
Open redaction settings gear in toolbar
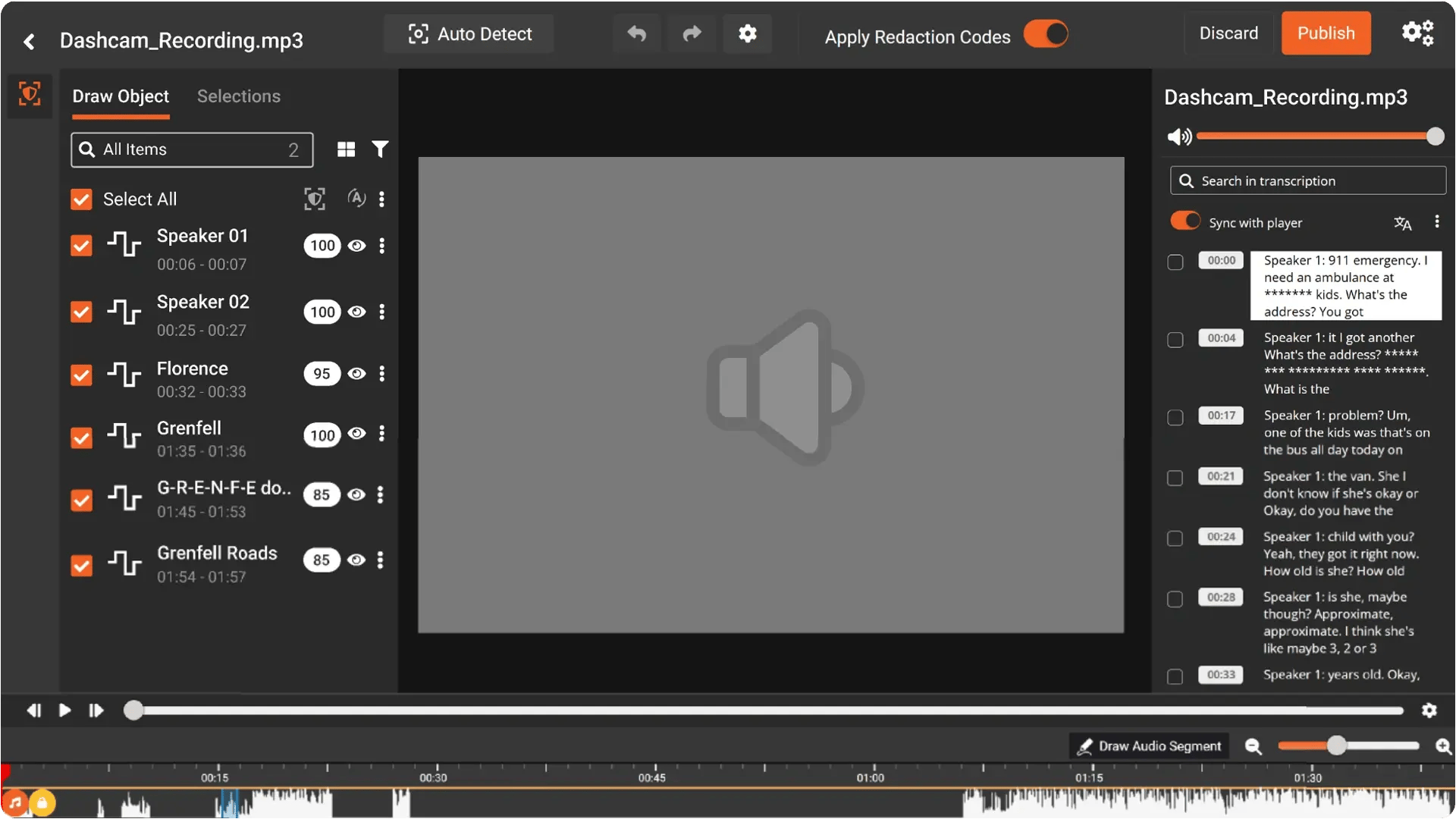tap(747, 34)
